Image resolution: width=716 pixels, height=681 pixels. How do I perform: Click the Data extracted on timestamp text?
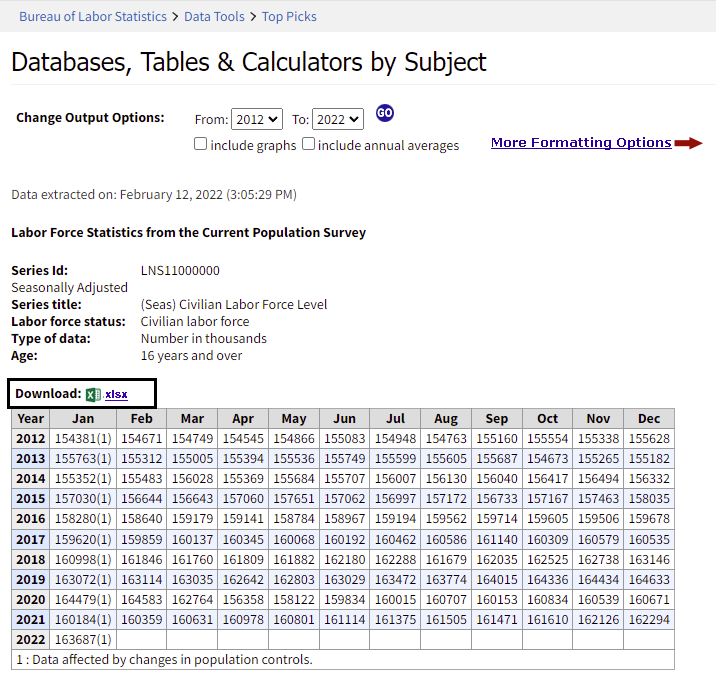[x=154, y=195]
